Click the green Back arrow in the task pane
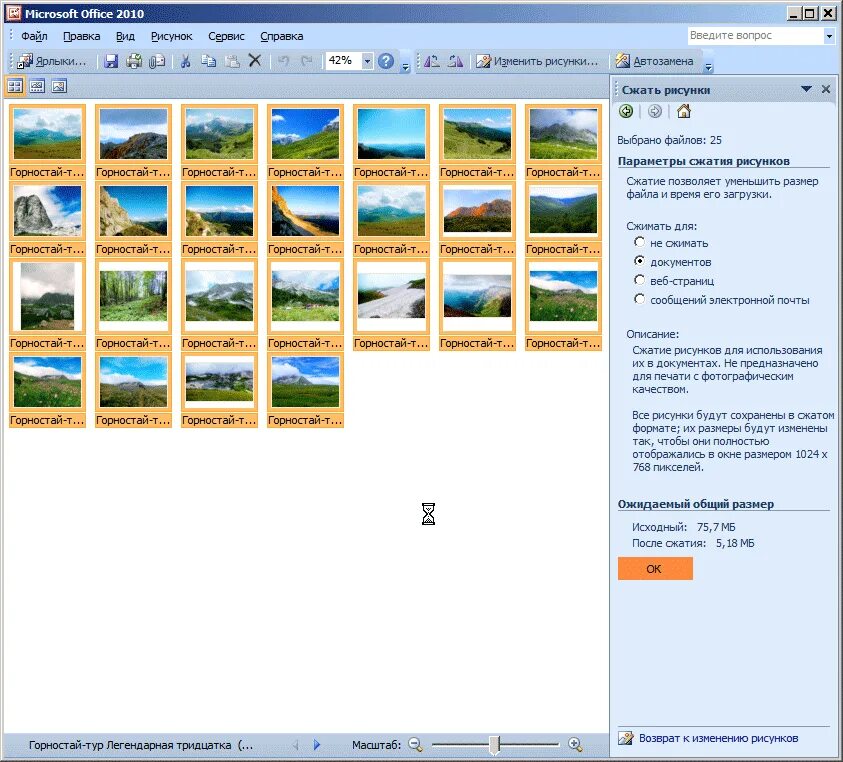This screenshot has height=762, width=843. click(626, 111)
